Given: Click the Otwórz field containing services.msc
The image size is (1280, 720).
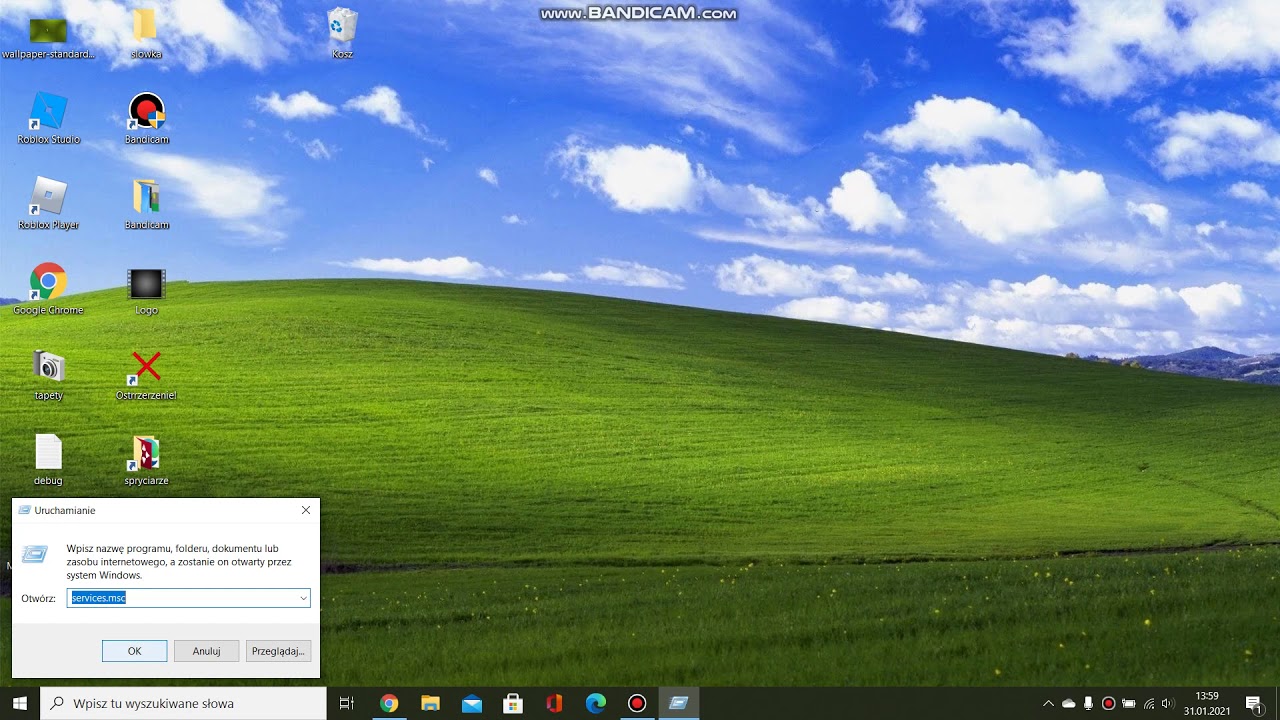Looking at the screenshot, I should pyautogui.click(x=189, y=598).
